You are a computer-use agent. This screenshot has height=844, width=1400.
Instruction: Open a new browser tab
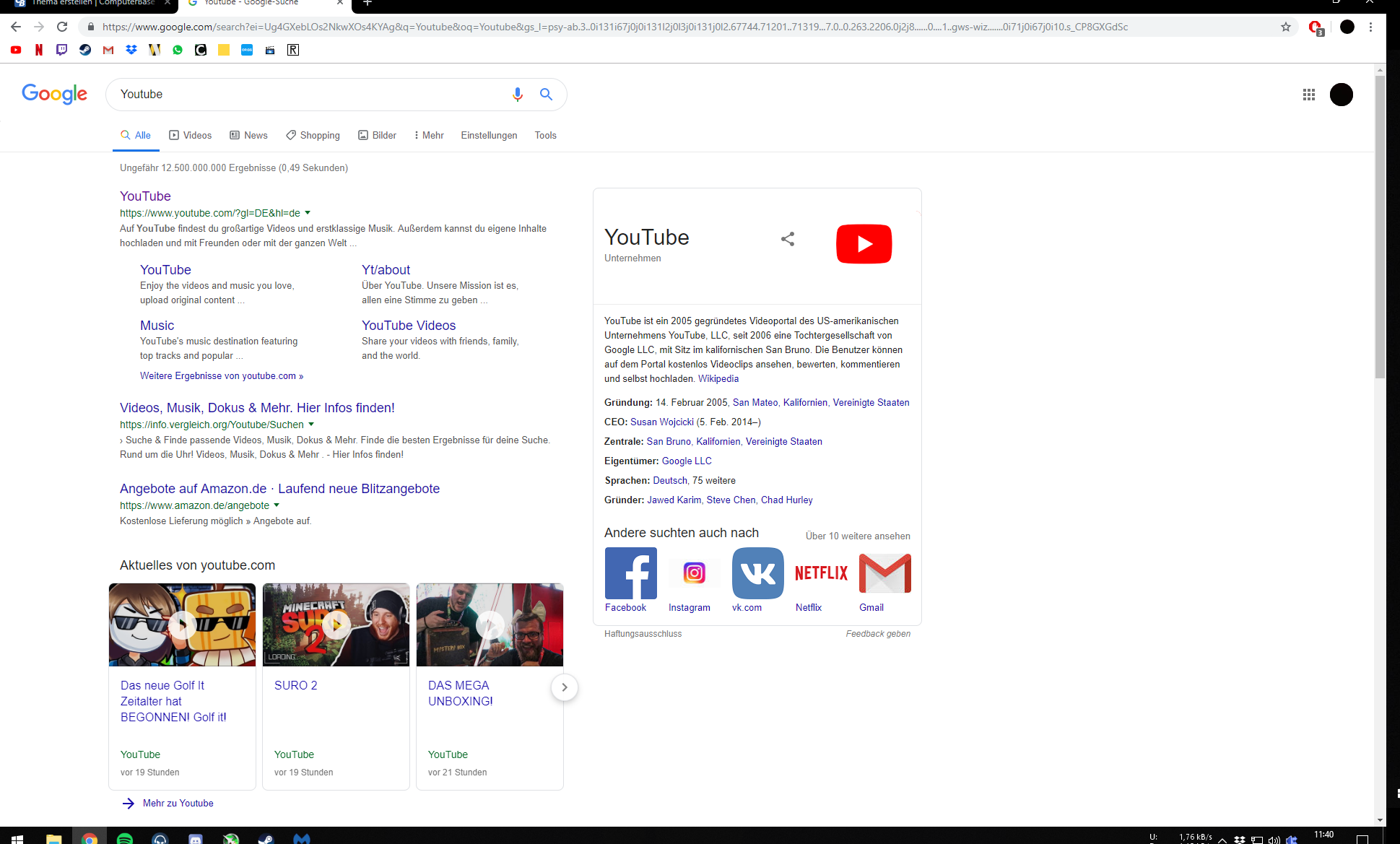tap(368, 4)
